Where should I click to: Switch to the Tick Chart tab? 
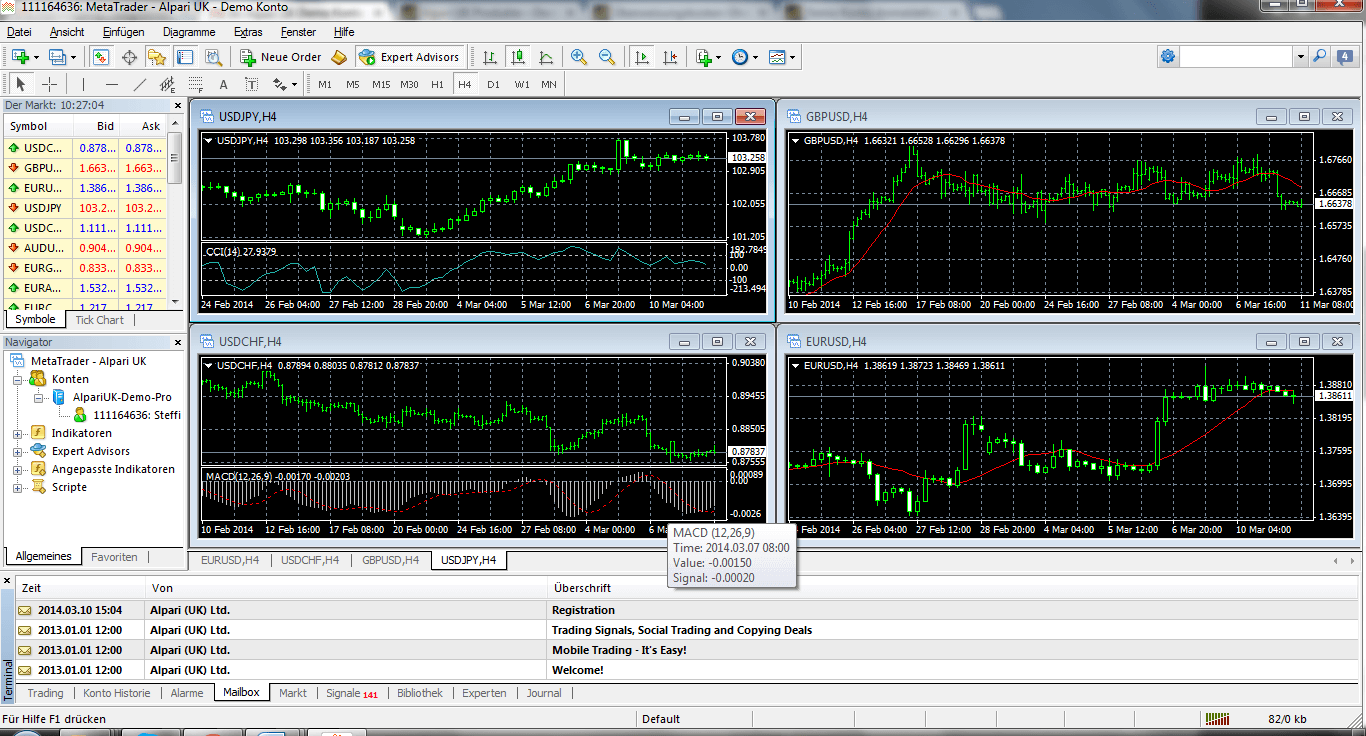coord(99,320)
